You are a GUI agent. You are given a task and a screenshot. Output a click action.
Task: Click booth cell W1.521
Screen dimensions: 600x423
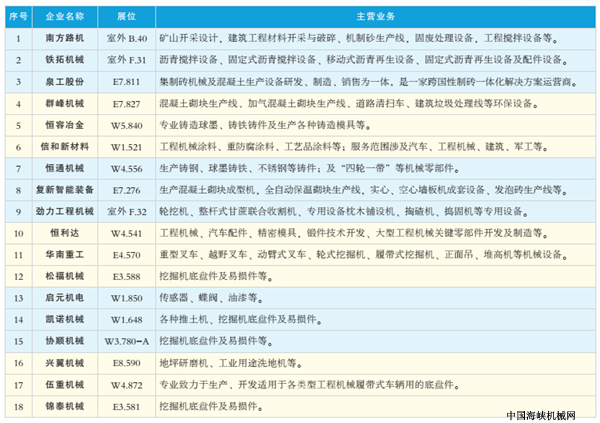click(127, 147)
